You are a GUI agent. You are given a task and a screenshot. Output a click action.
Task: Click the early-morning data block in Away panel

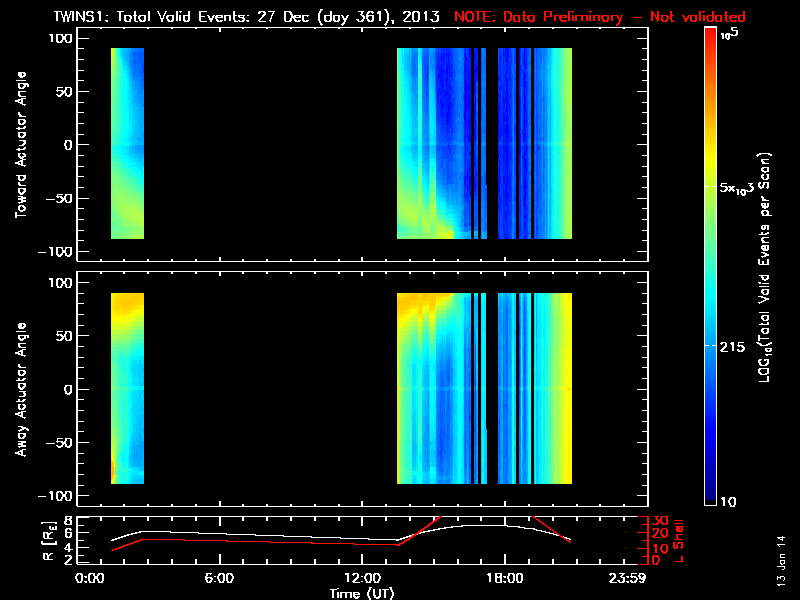coord(127,388)
